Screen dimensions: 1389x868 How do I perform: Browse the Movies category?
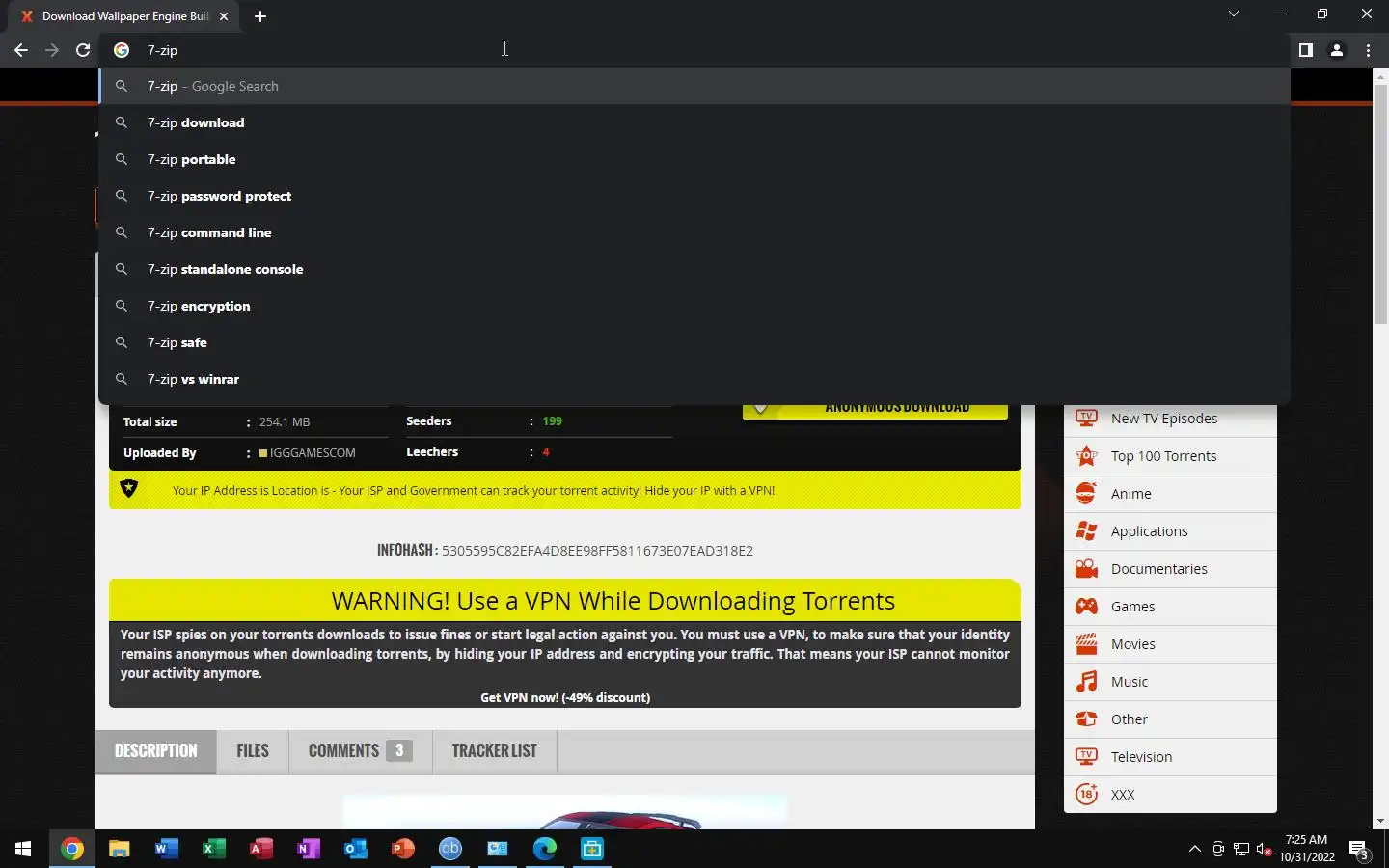click(1133, 644)
